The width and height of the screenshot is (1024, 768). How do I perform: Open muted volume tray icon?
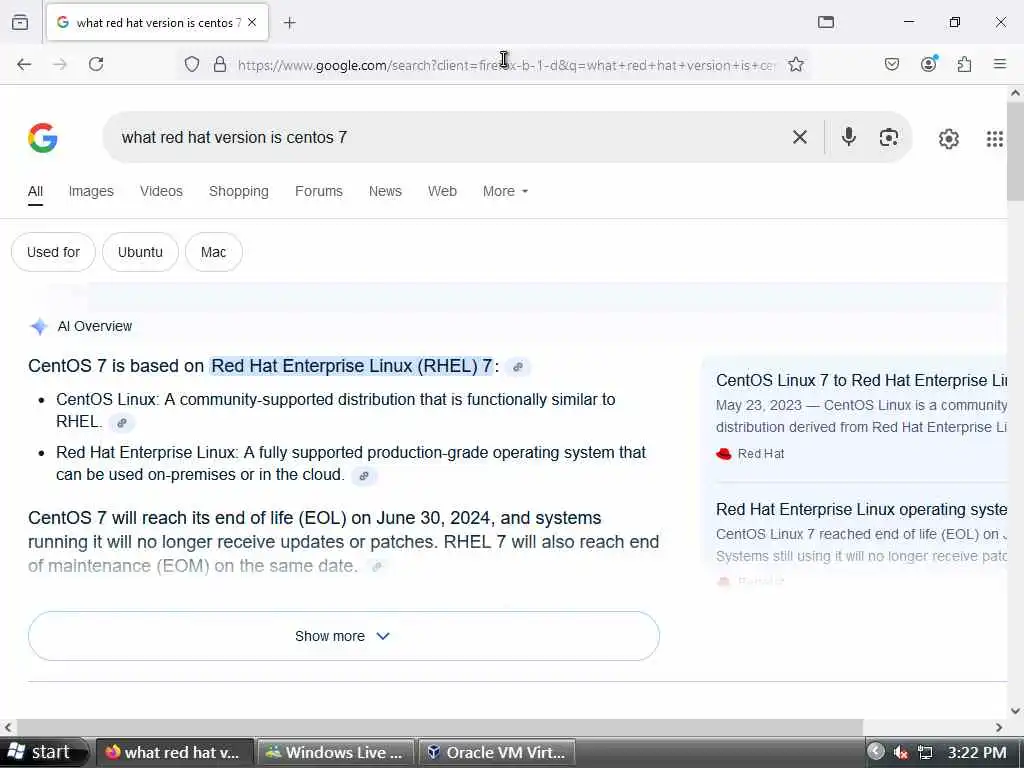(901, 752)
